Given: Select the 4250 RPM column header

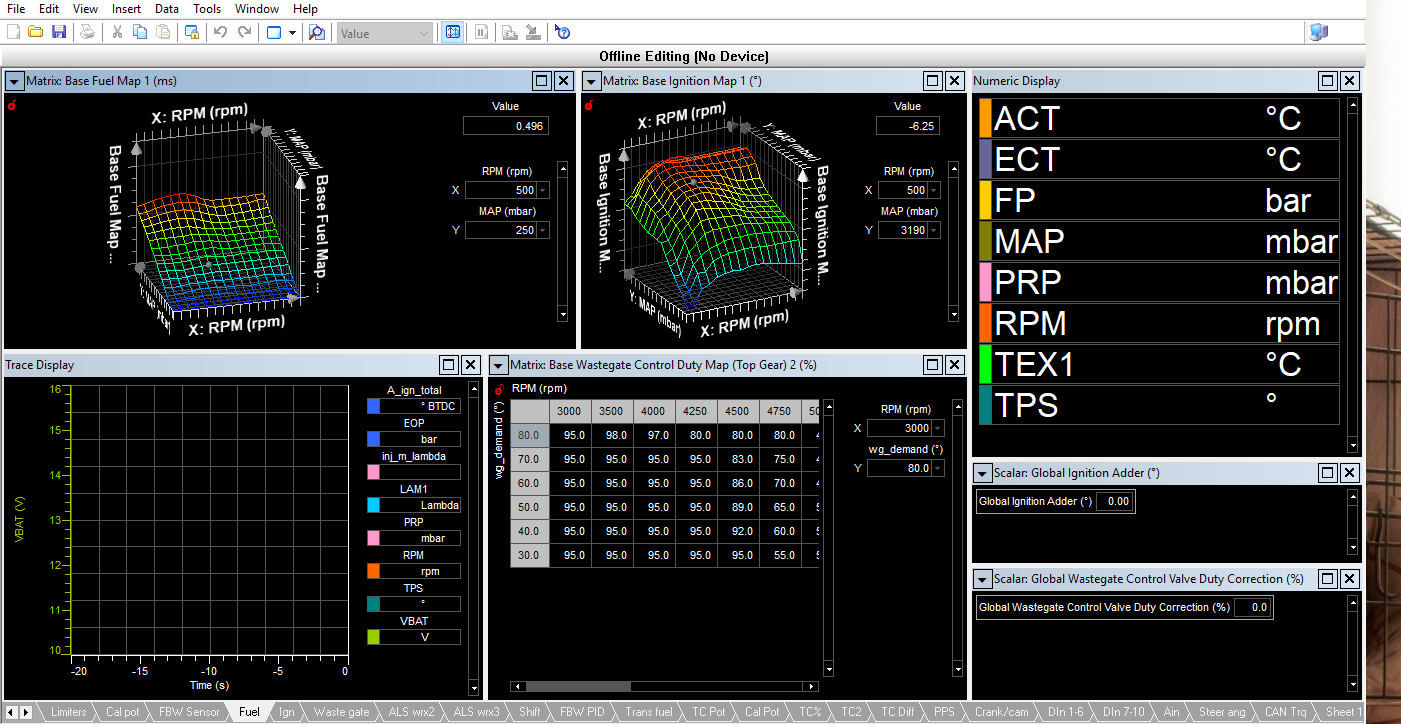Looking at the screenshot, I should click(697, 411).
